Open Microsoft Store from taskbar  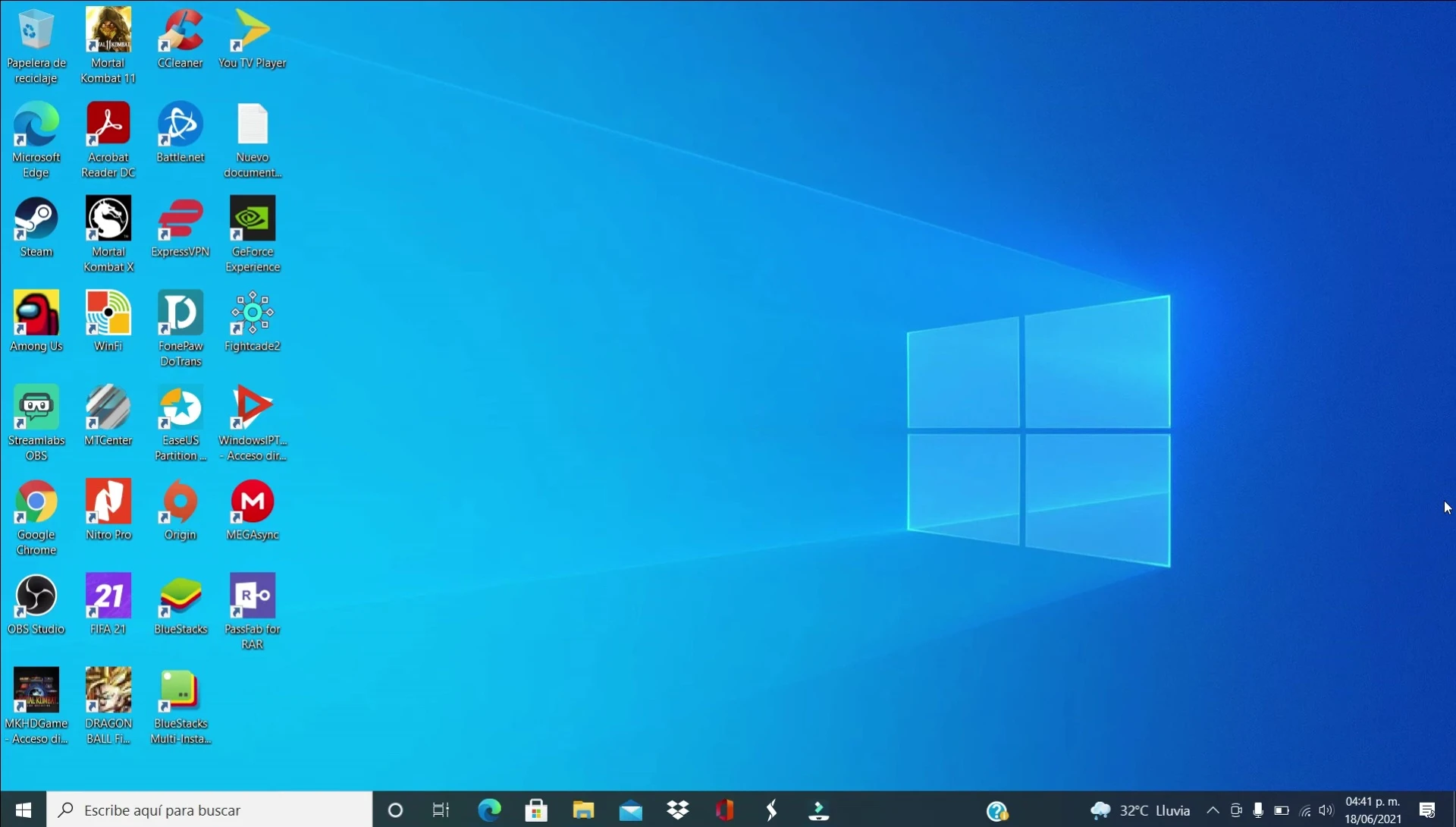tap(536, 810)
